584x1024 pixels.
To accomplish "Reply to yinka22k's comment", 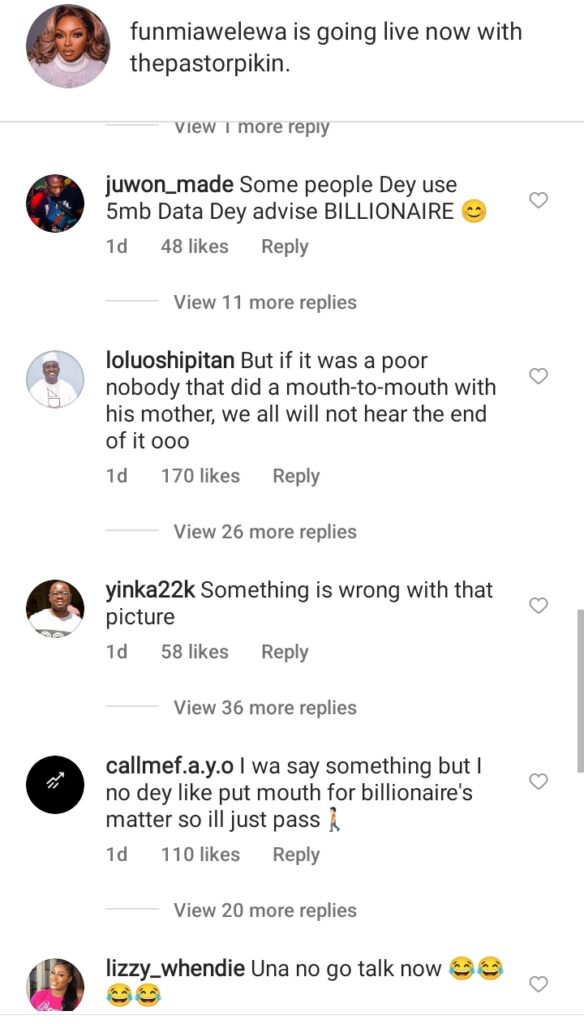I will tap(285, 652).
